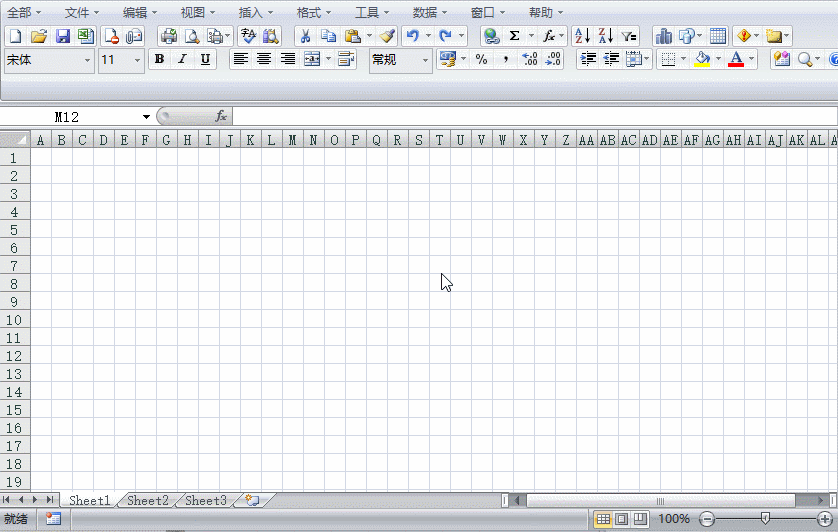
Task: Align text left
Action: 240,59
